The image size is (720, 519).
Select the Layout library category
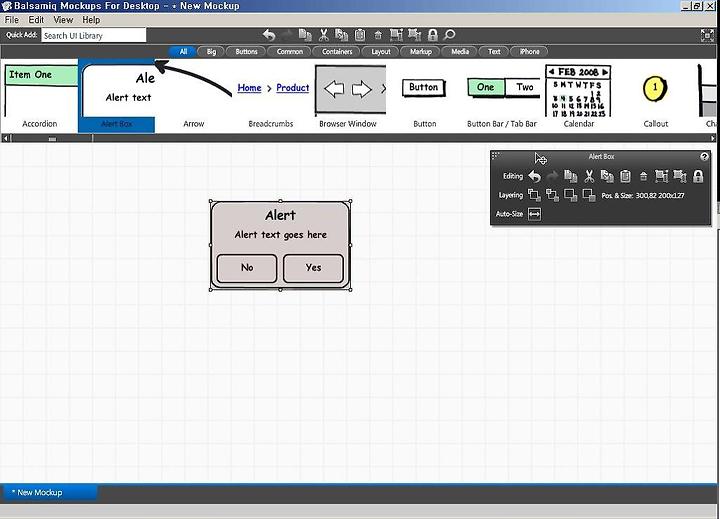click(x=381, y=51)
